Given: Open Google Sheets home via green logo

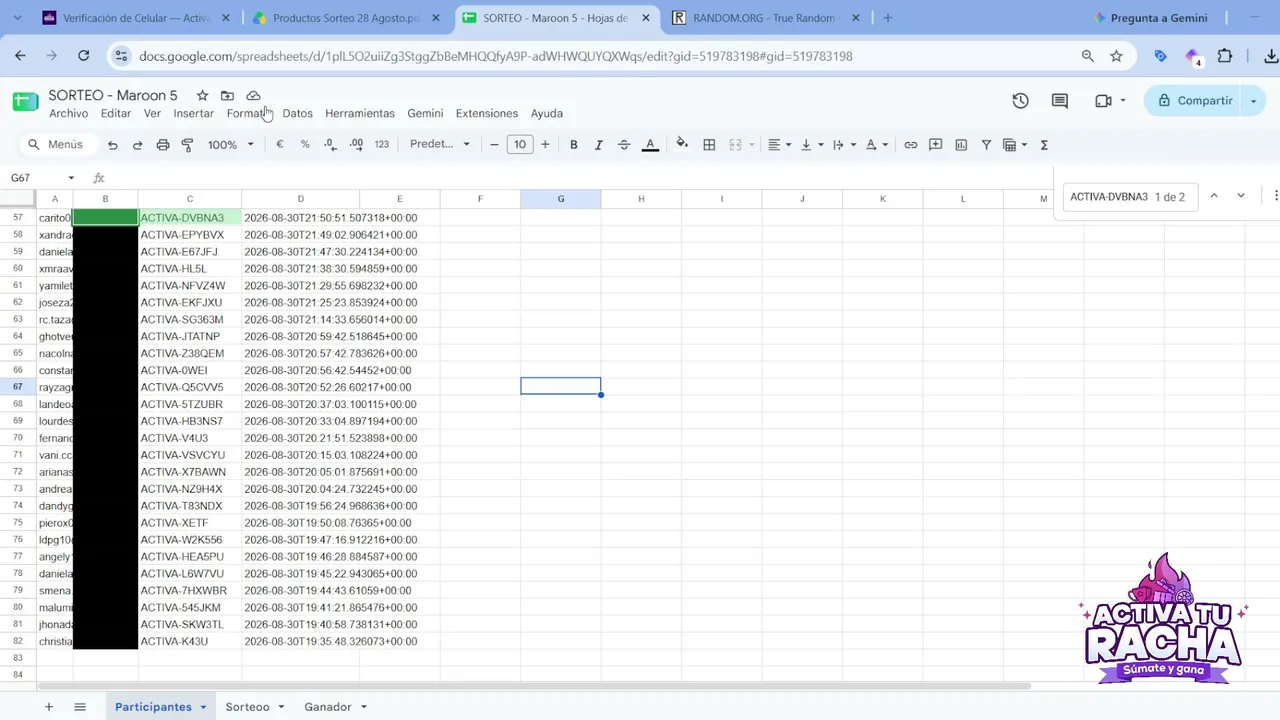Looking at the screenshot, I should click(25, 101).
